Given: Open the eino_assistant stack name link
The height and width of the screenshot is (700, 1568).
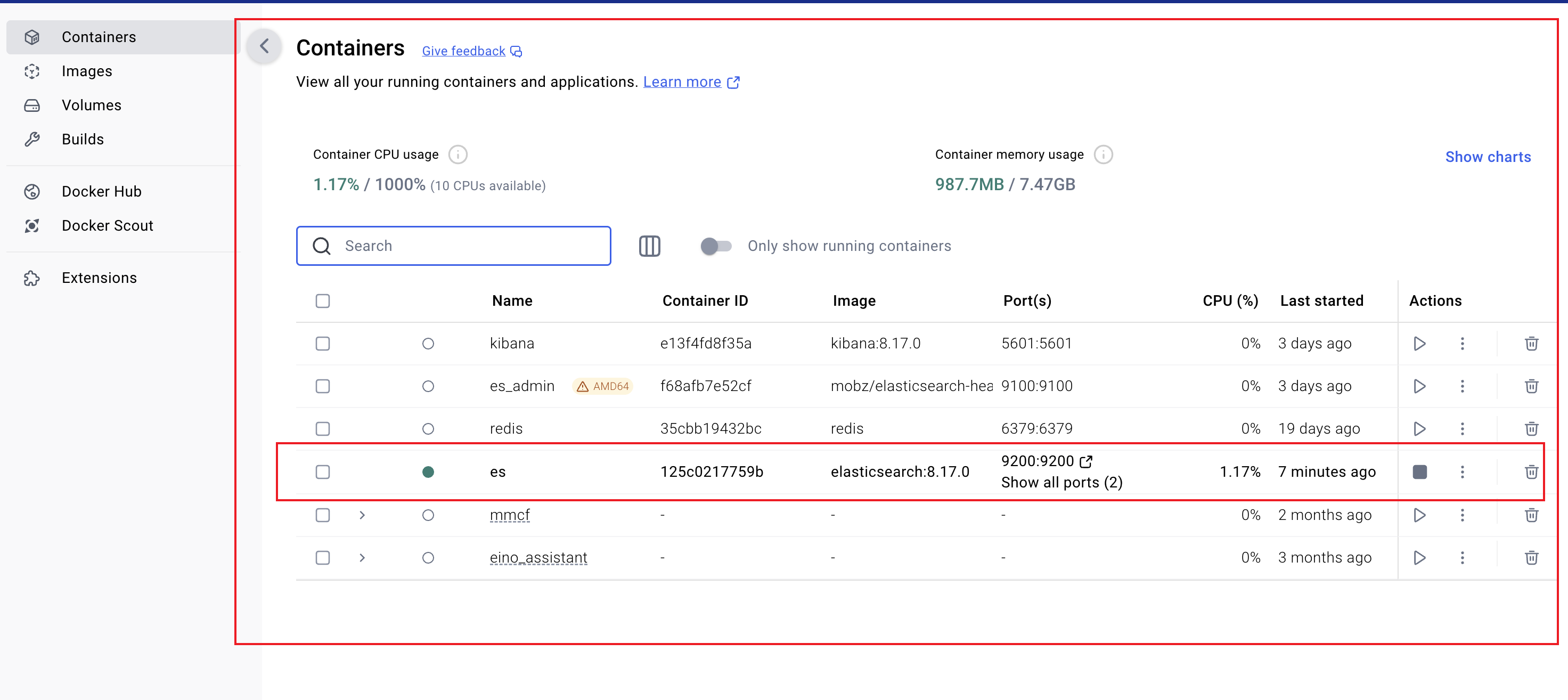Looking at the screenshot, I should coord(538,558).
